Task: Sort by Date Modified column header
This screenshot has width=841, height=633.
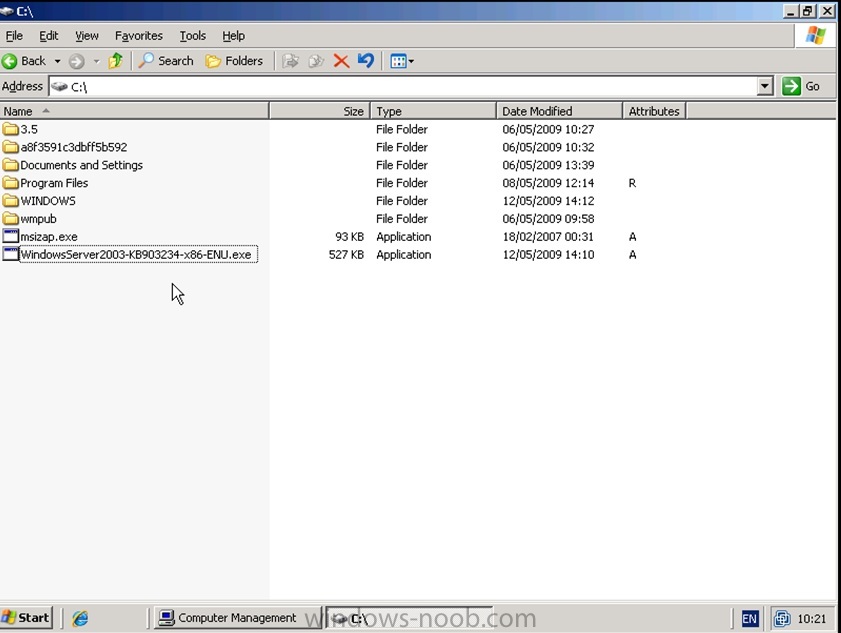Action: tap(559, 111)
